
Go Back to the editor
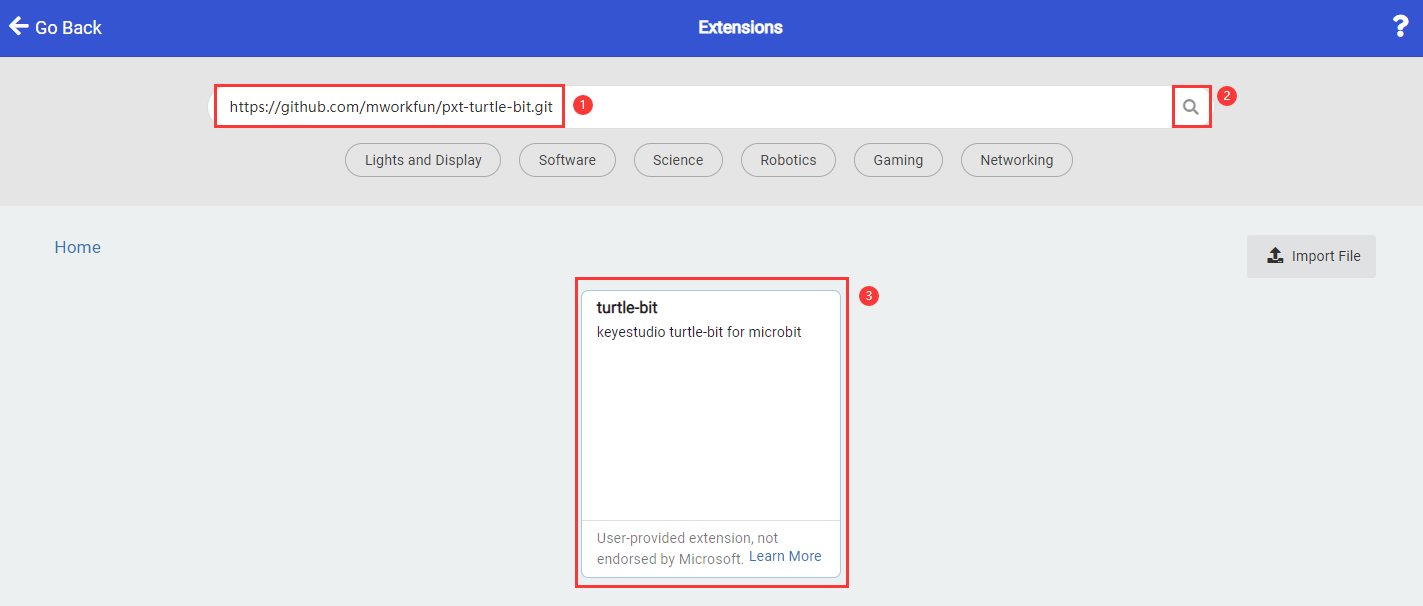56,27
